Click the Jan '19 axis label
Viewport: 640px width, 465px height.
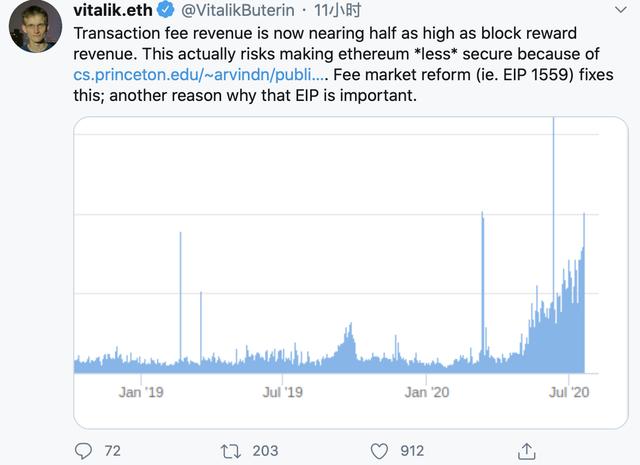click(x=140, y=392)
